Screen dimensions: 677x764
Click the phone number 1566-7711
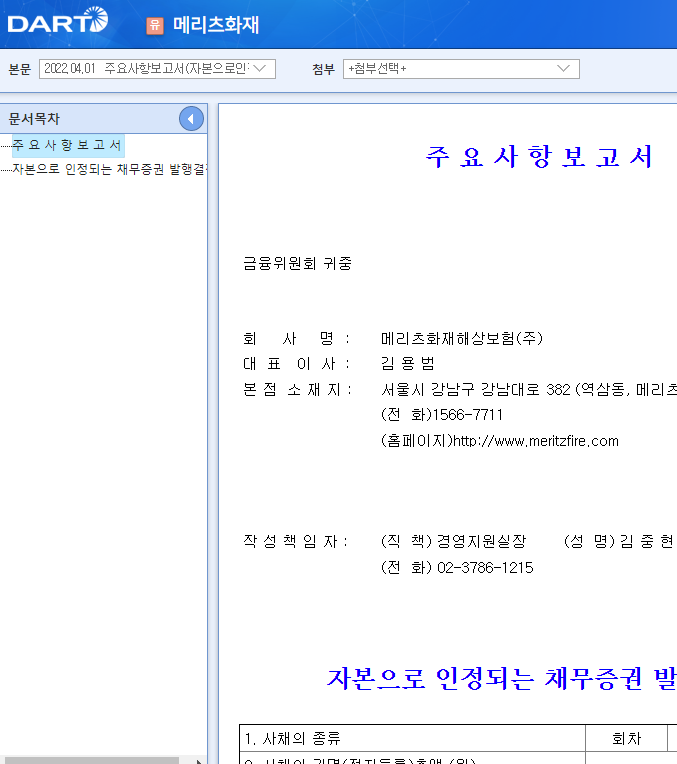coord(467,415)
